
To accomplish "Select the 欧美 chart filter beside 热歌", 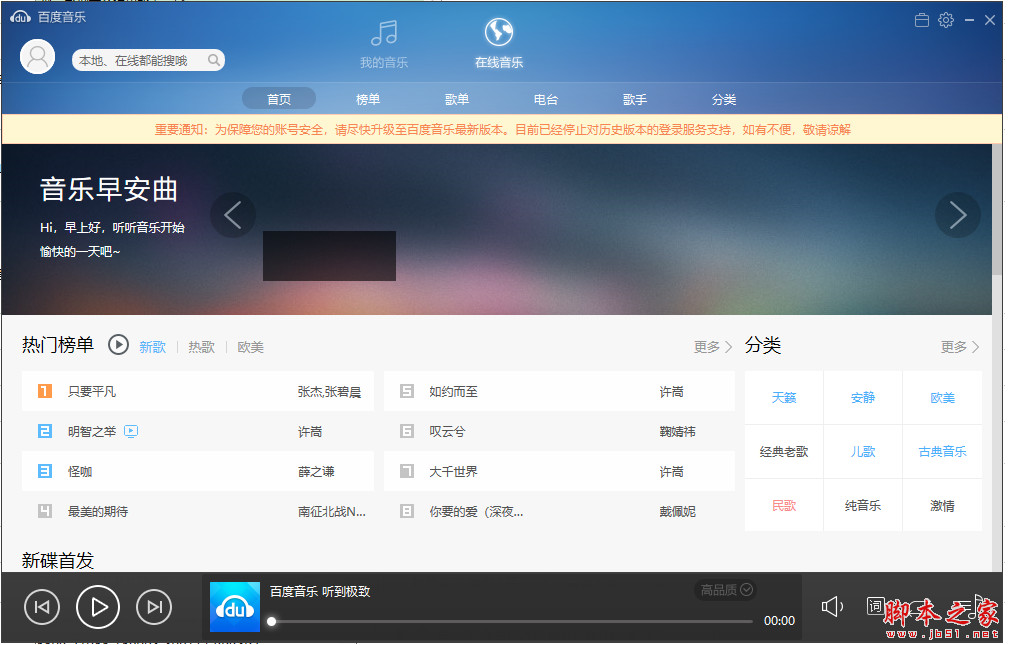I will coord(251,347).
